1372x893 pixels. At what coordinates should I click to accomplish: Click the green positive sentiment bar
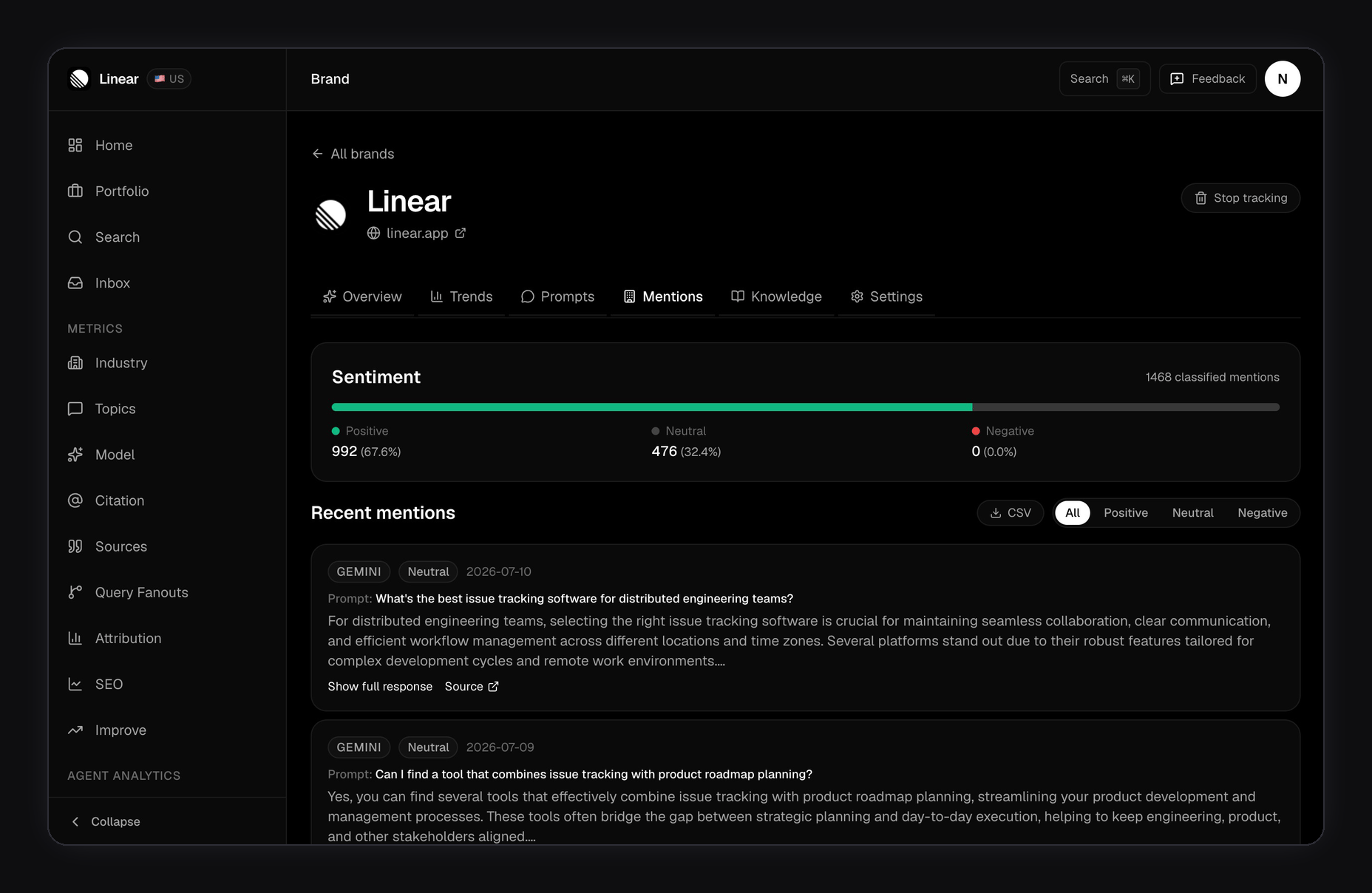[652, 407]
